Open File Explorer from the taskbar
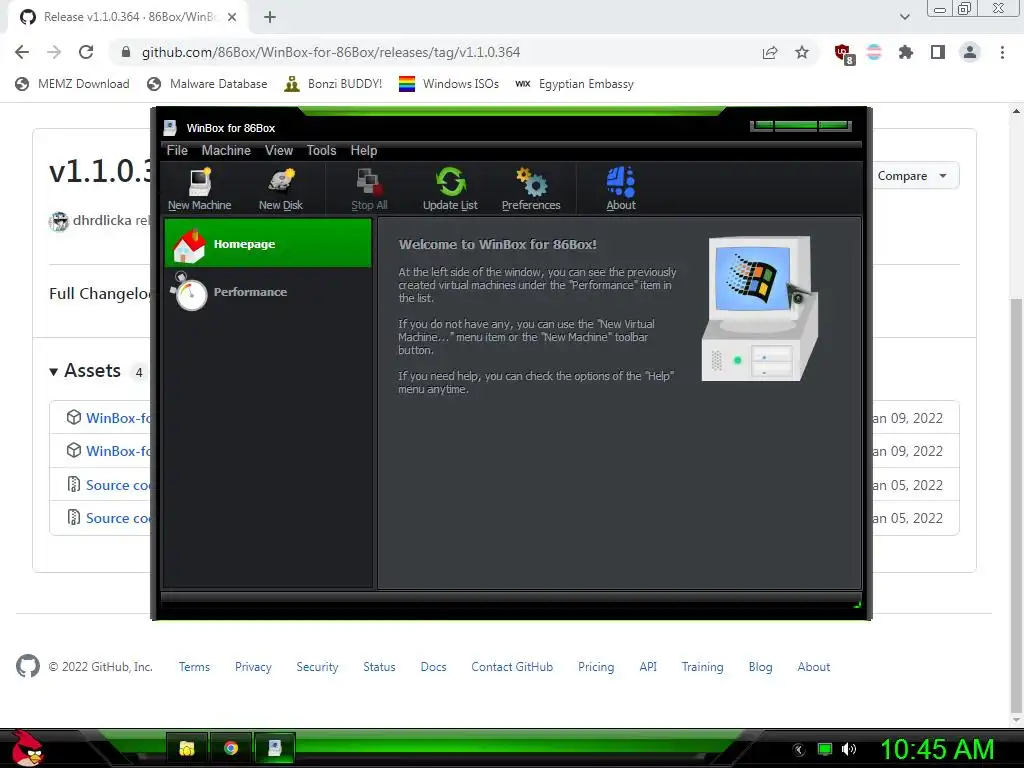This screenshot has height=768, width=1024. point(187,748)
